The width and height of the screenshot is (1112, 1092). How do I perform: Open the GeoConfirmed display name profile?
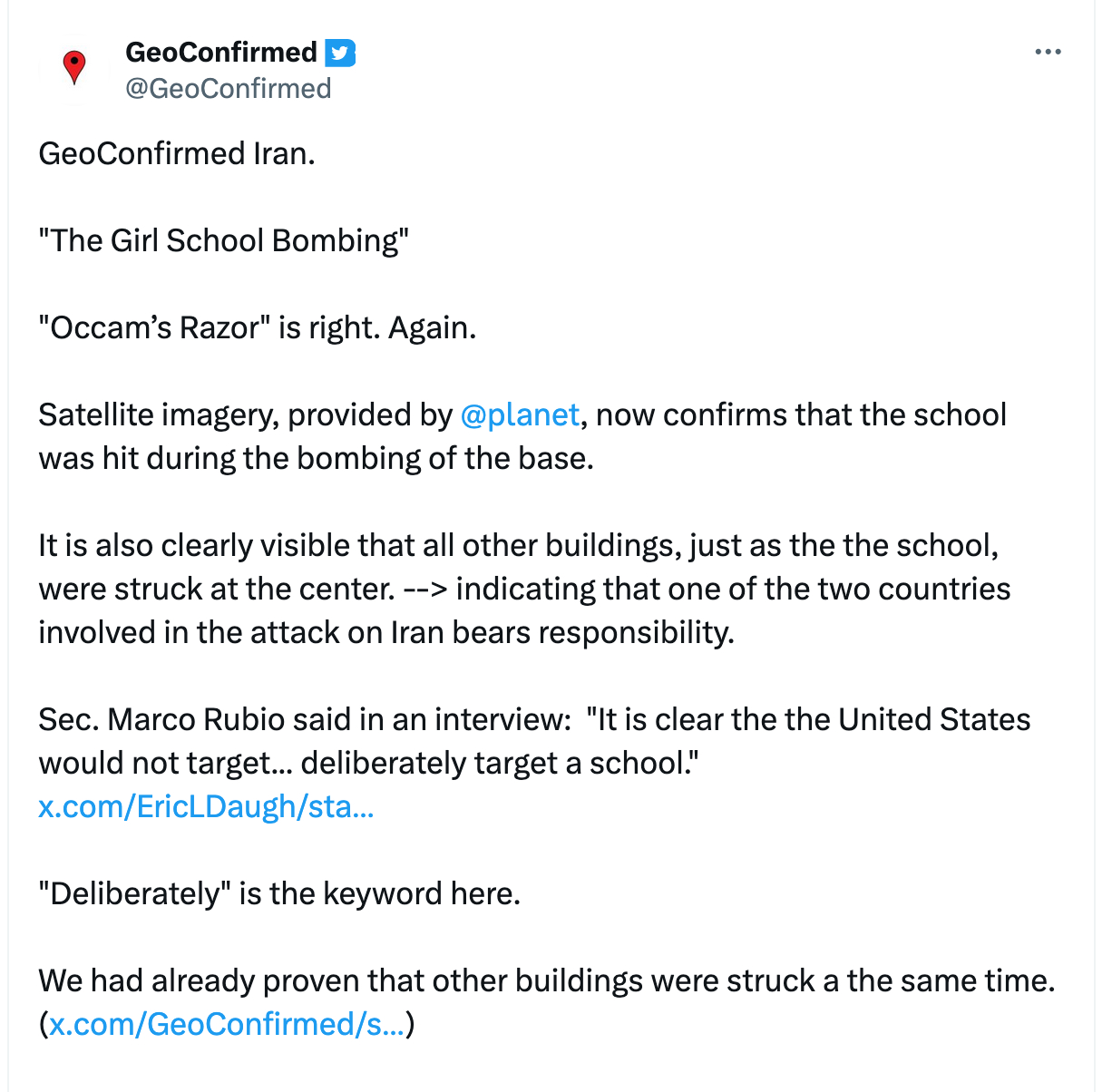coord(221,53)
